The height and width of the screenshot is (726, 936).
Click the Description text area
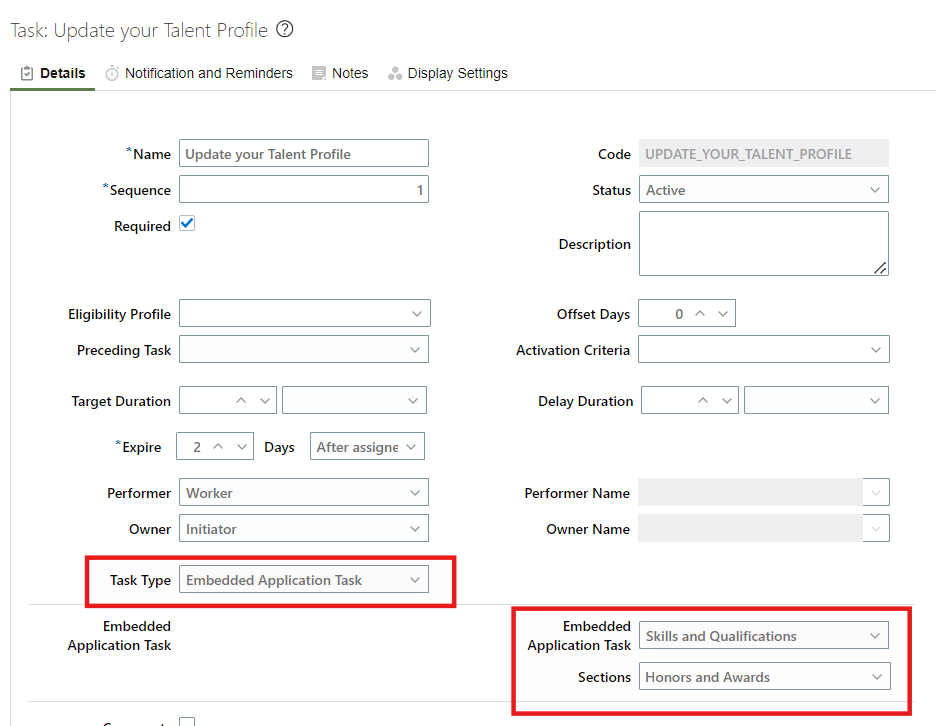(x=763, y=243)
